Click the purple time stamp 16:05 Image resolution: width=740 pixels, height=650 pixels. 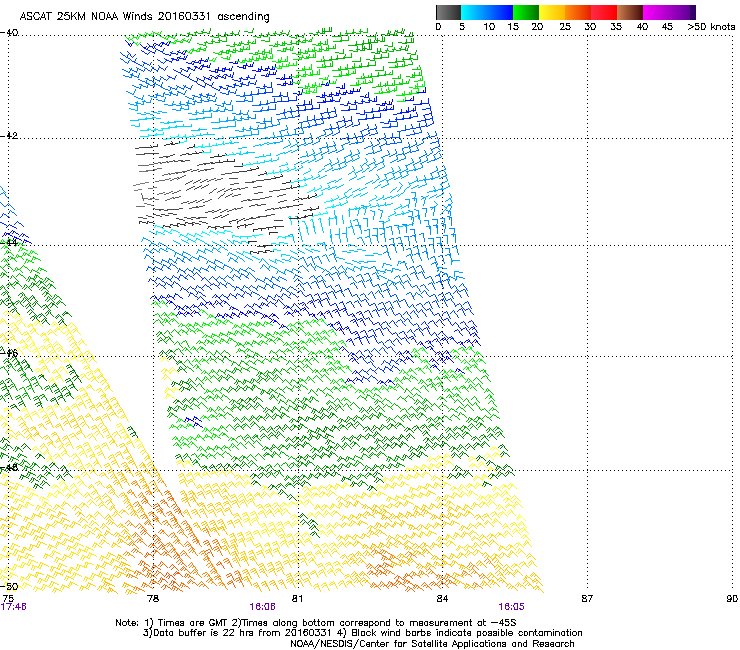(511, 607)
